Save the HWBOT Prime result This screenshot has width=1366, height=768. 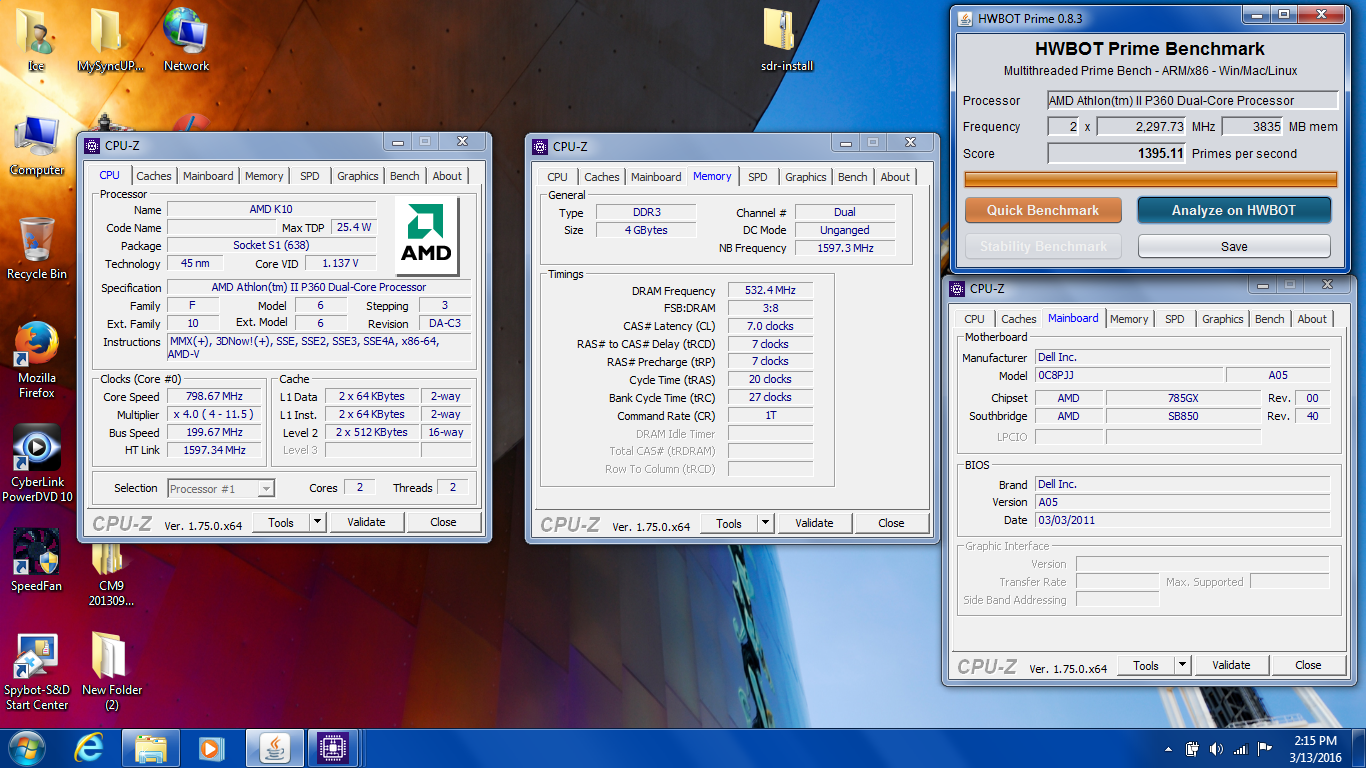pyautogui.click(x=1234, y=246)
